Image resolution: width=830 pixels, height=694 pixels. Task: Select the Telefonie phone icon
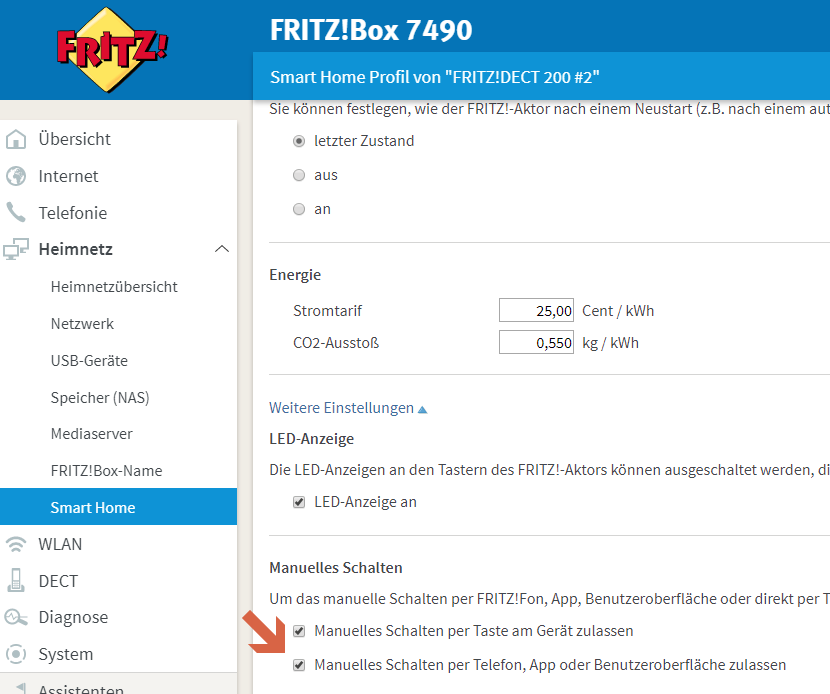(16, 213)
